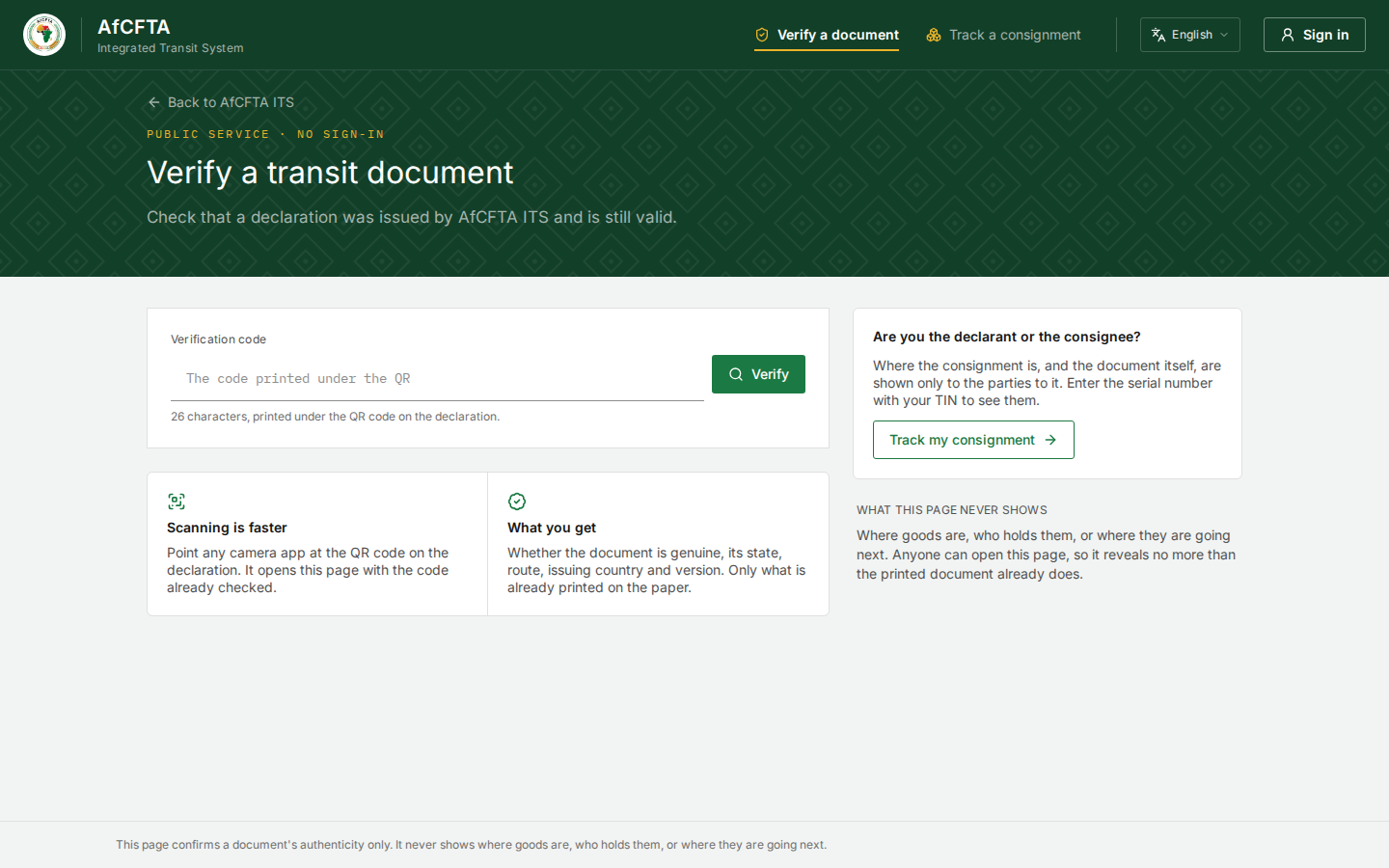Open the Track a consignment tab
1389x868 pixels.
point(1003,35)
